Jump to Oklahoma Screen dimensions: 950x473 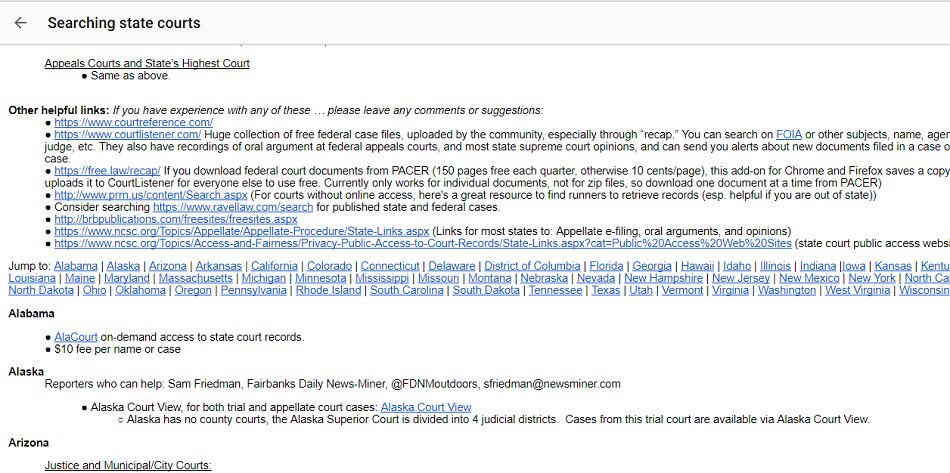pyautogui.click(x=141, y=290)
